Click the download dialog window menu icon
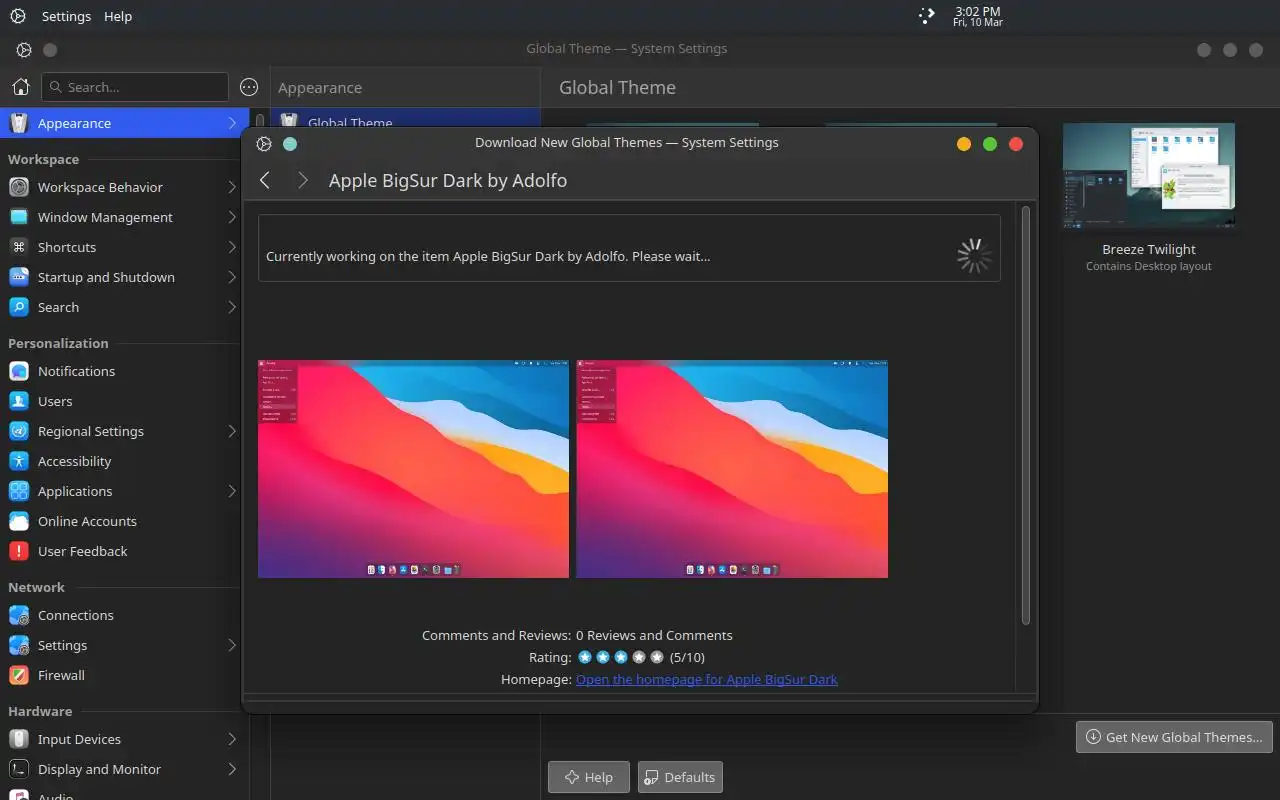Image resolution: width=1280 pixels, height=800 pixels. pyautogui.click(x=264, y=143)
